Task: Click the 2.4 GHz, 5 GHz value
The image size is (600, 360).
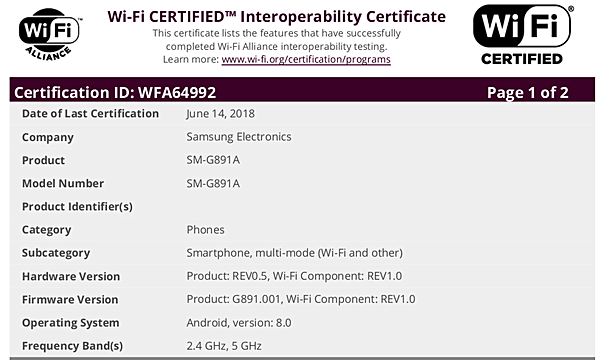Action: click(224, 346)
